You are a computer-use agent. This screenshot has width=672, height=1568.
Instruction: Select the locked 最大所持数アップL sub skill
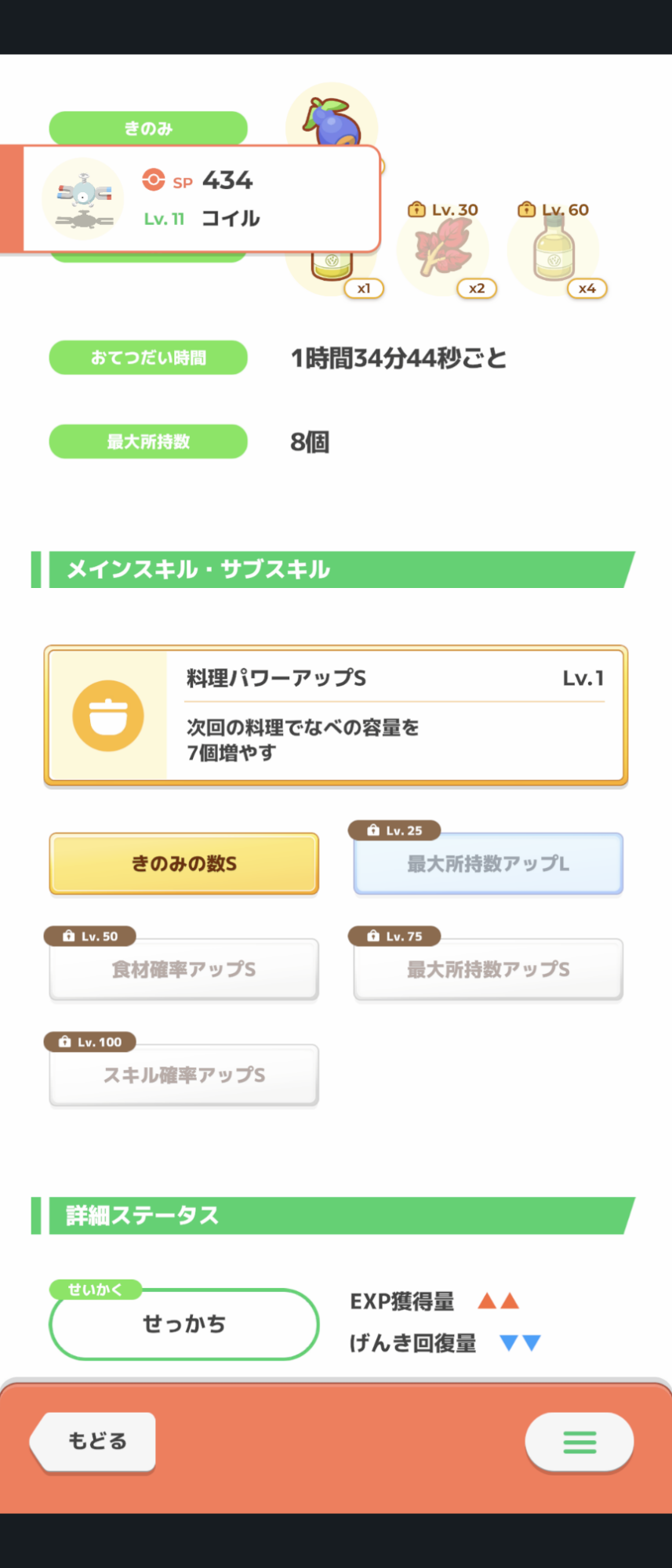point(488,863)
